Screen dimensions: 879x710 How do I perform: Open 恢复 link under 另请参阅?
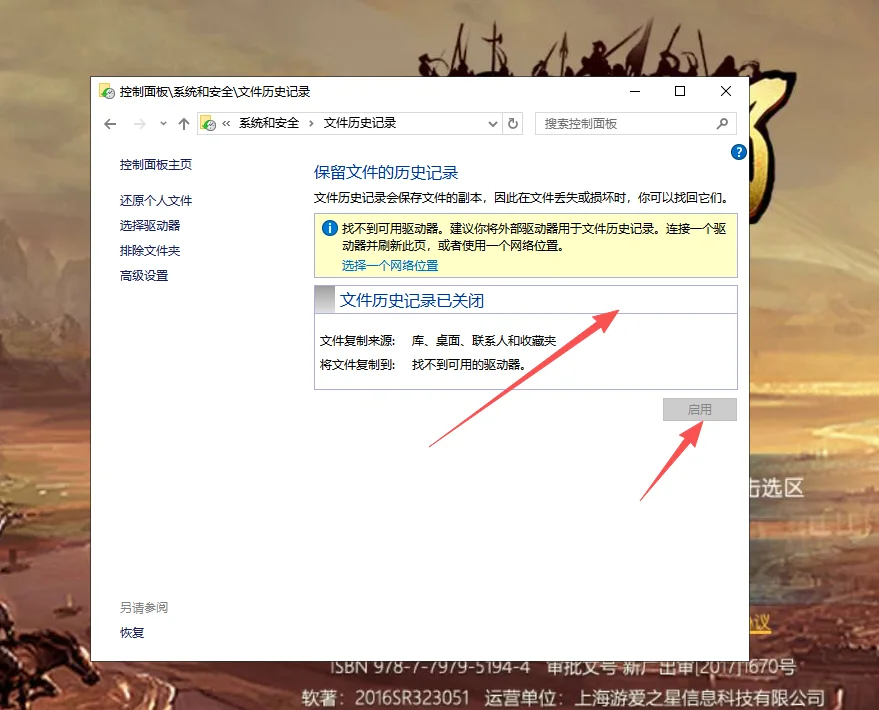pos(132,633)
